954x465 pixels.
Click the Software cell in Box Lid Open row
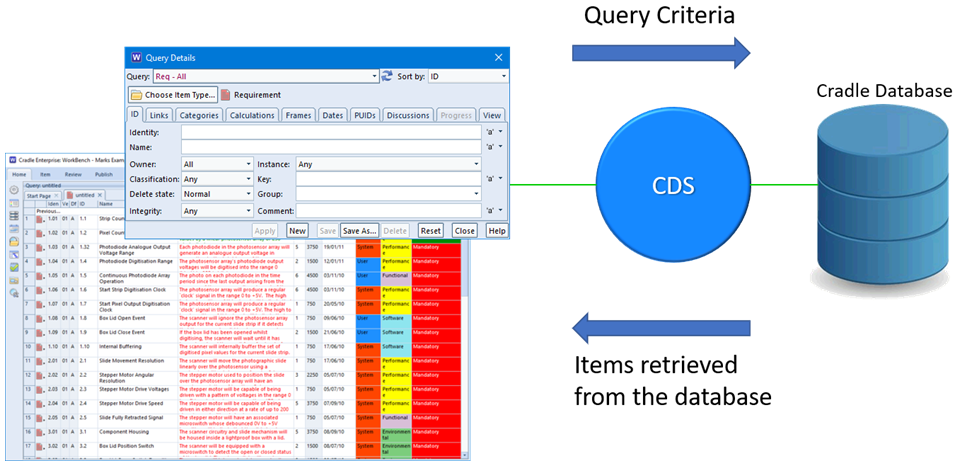(396, 321)
